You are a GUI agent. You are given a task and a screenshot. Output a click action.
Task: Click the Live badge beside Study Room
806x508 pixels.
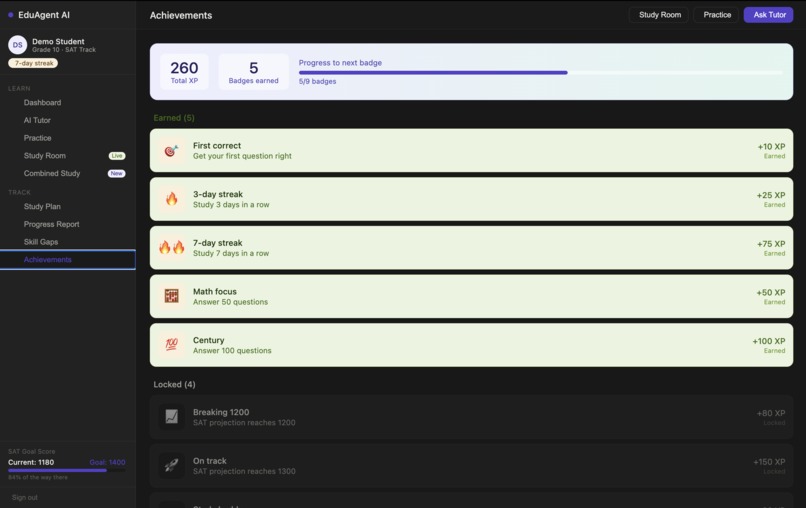coord(117,156)
